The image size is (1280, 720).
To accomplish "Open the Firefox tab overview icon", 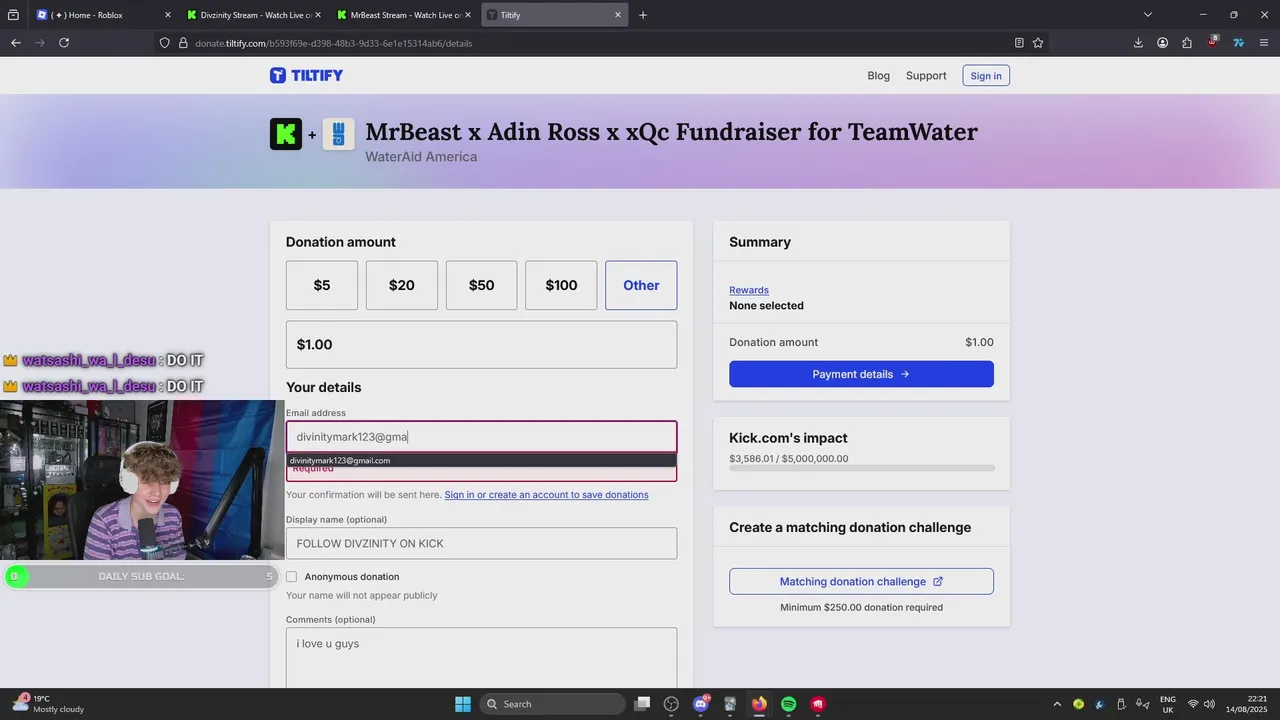I will pos(13,15).
